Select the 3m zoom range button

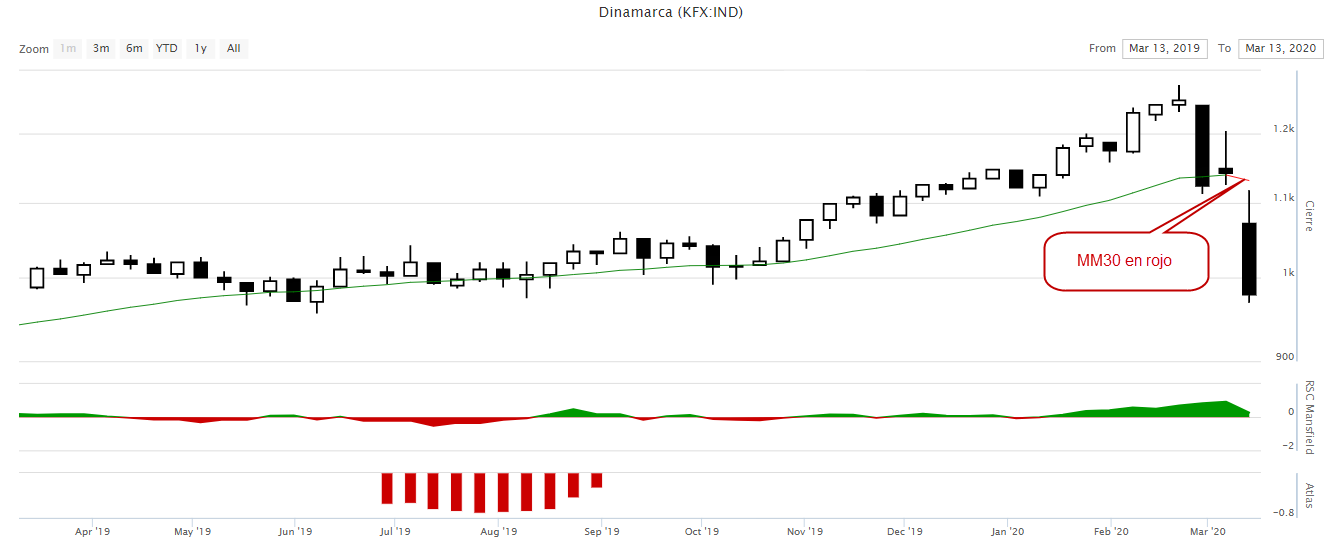click(x=101, y=48)
